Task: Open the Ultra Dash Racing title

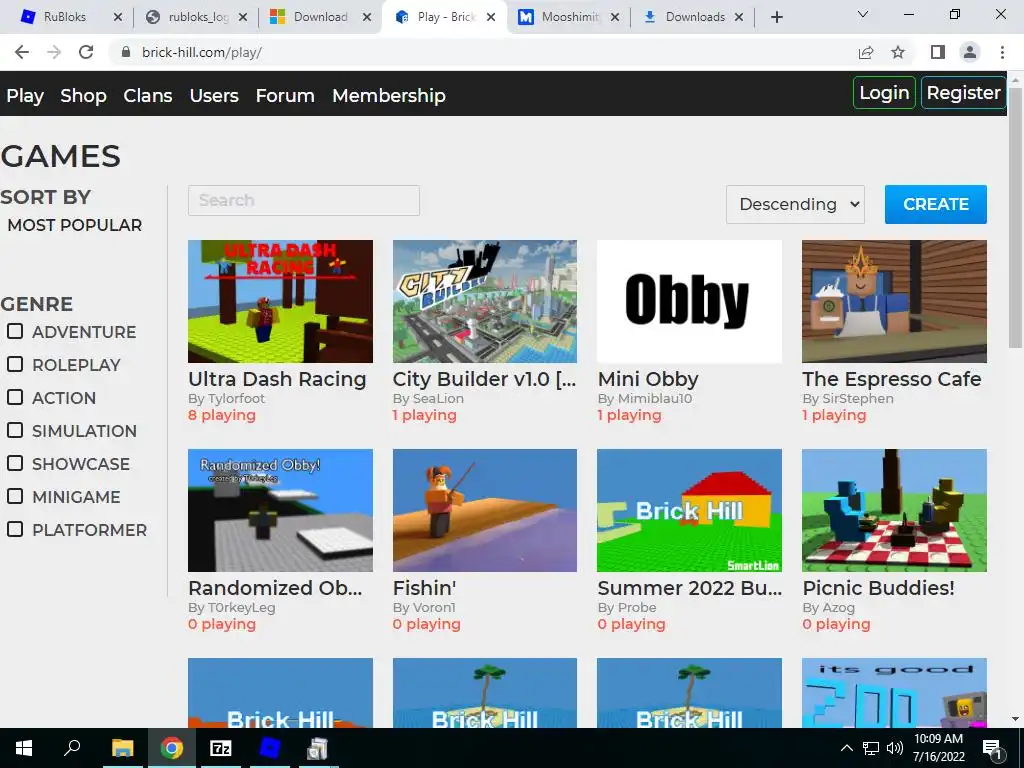Action: pyautogui.click(x=277, y=379)
